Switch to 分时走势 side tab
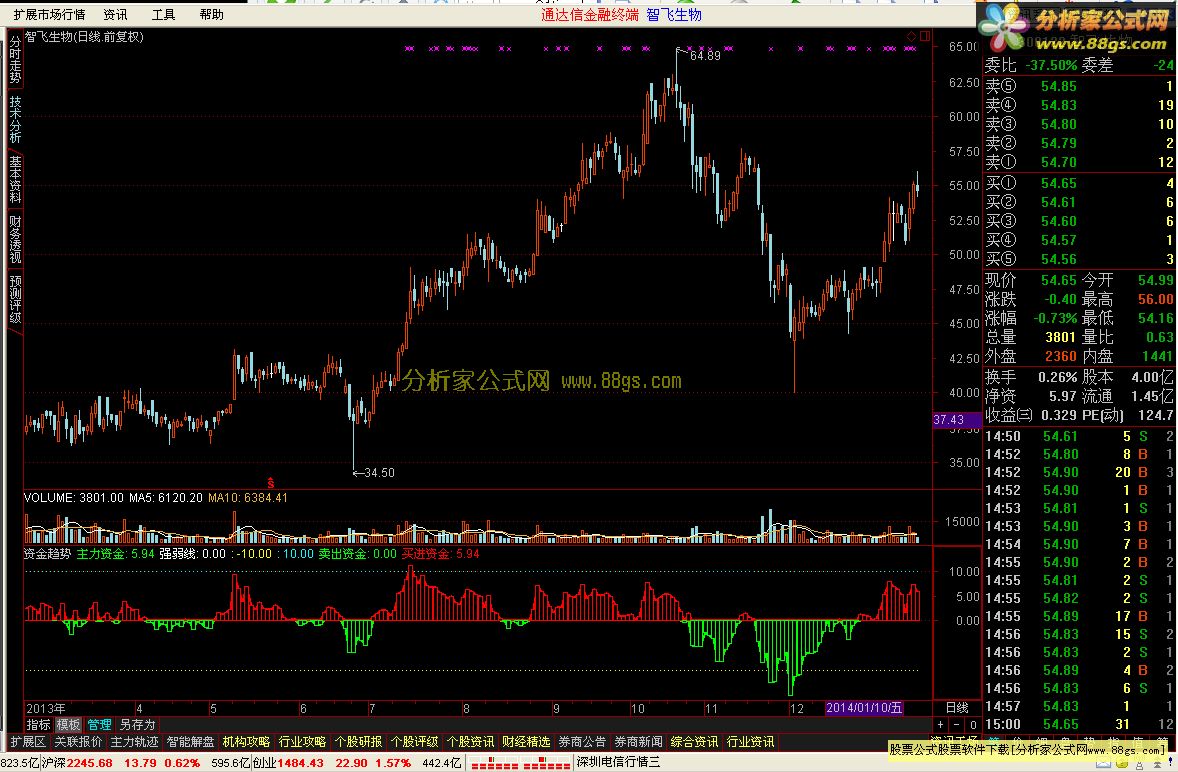The width and height of the screenshot is (1178, 772). click(x=15, y=59)
